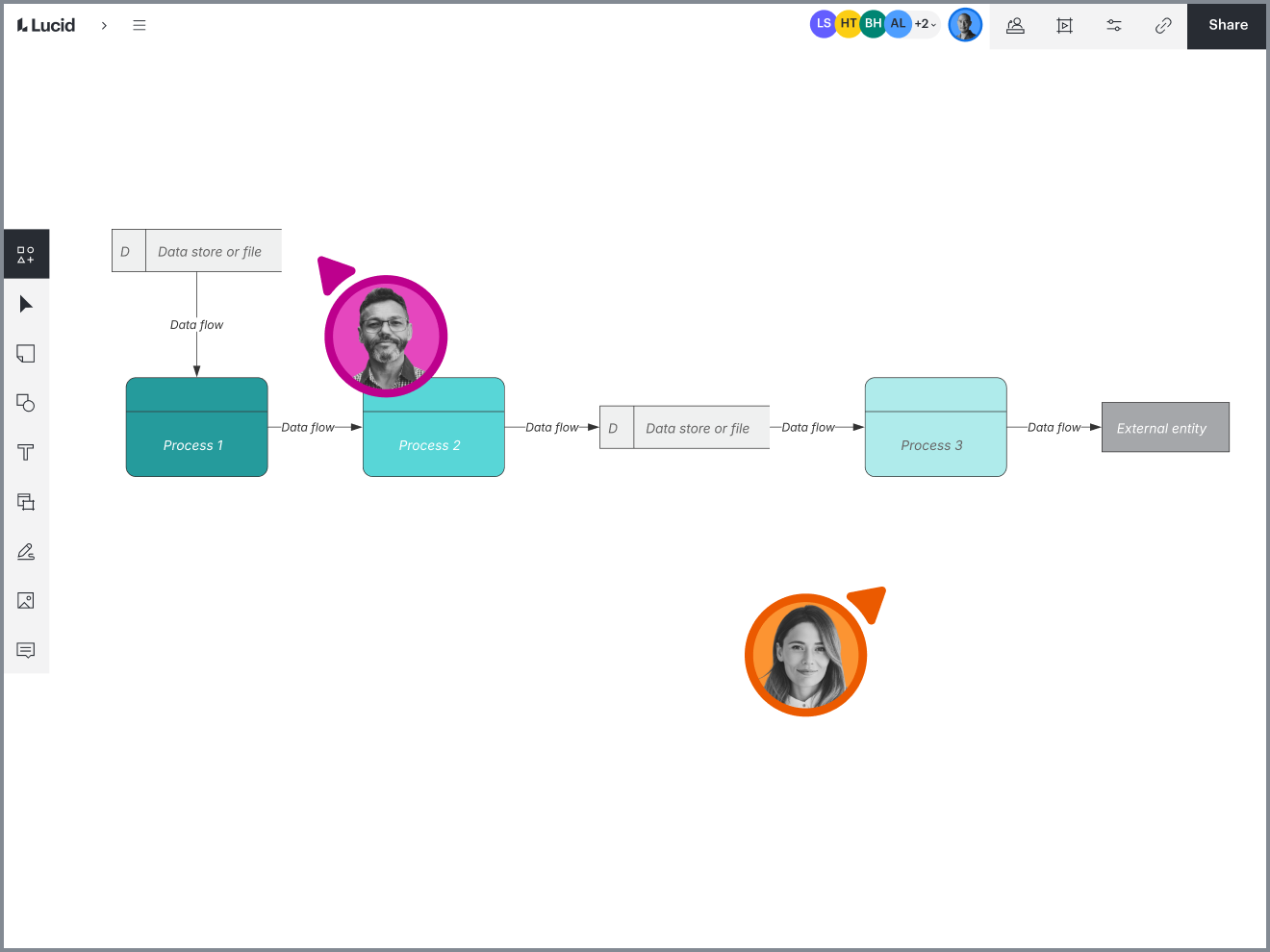The width and height of the screenshot is (1270, 952).
Task: Select the shape tool
Action: click(x=26, y=403)
